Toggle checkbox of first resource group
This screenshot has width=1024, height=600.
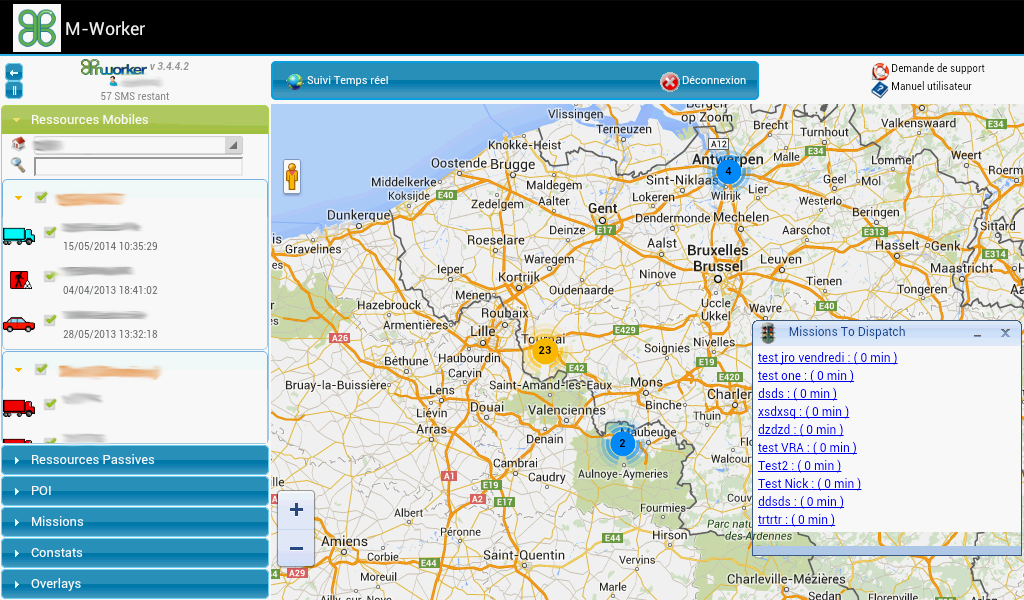[41, 197]
